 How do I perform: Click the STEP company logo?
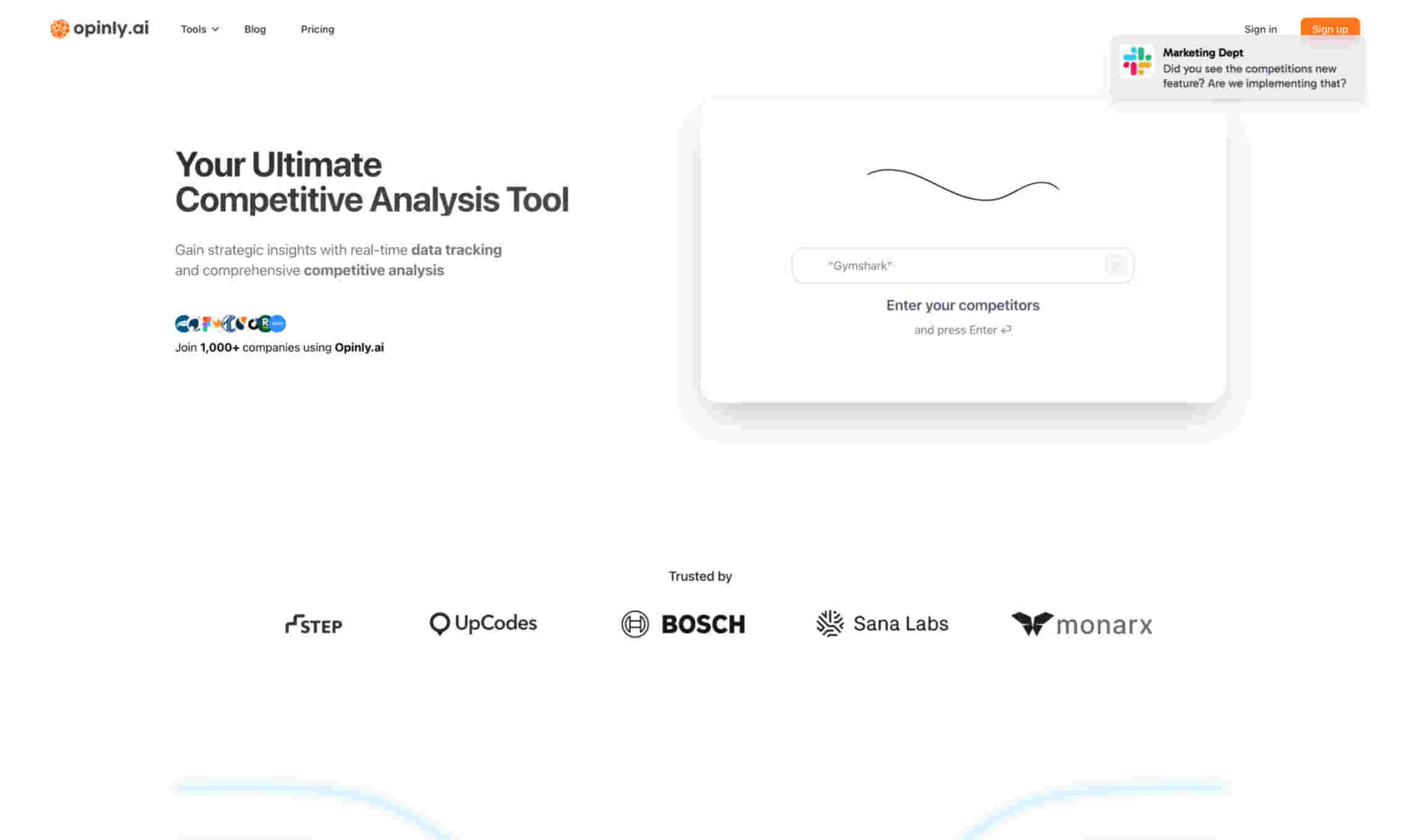(313, 623)
